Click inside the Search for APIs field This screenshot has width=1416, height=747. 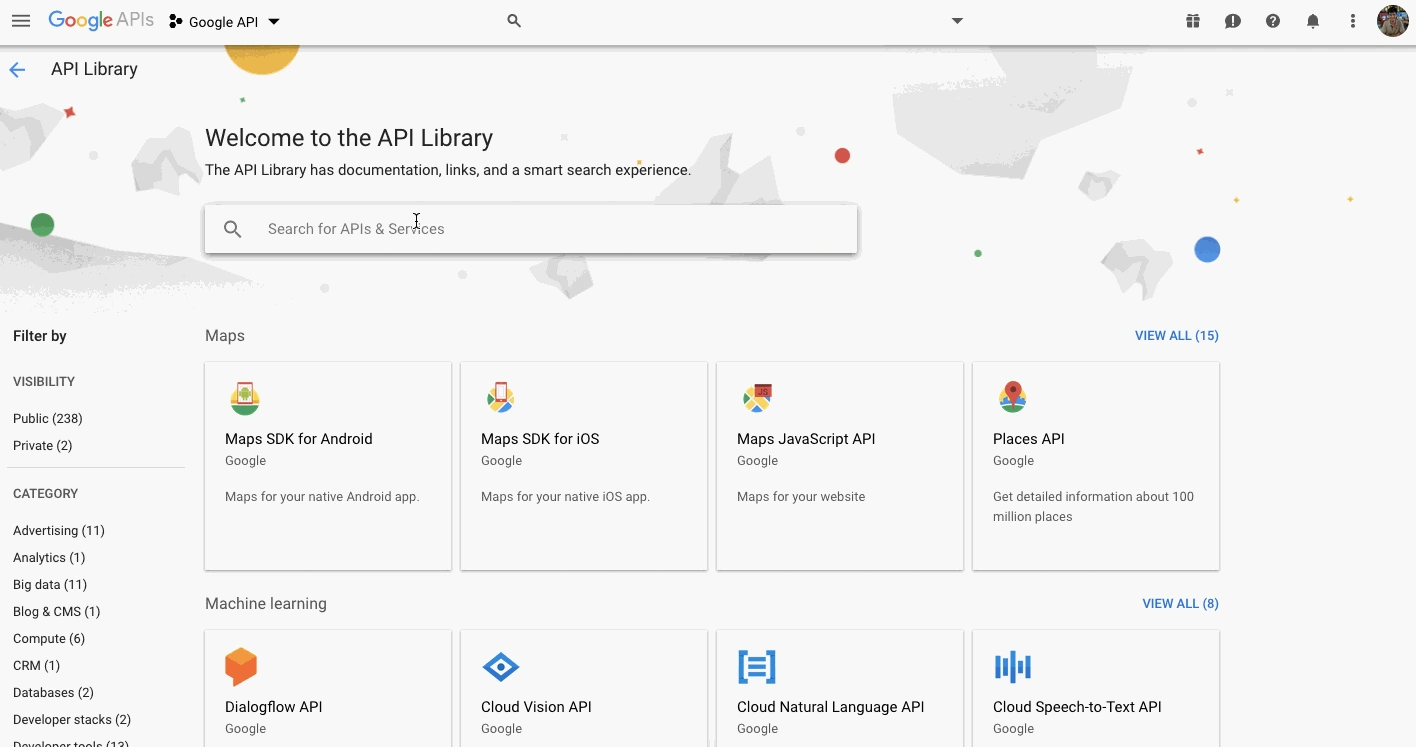click(x=531, y=228)
